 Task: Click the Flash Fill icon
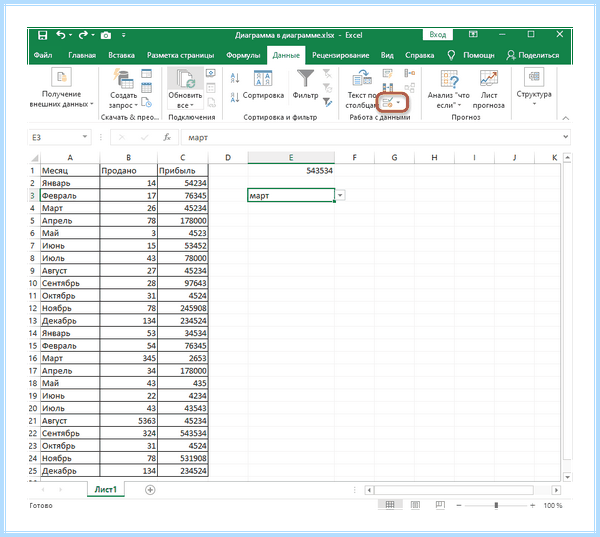(x=388, y=73)
